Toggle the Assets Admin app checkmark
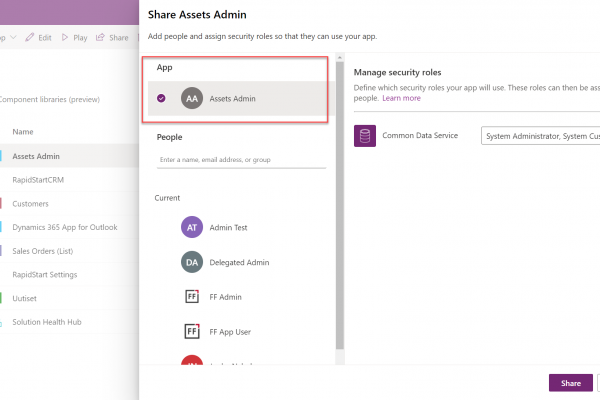The height and width of the screenshot is (400, 600). pos(161,98)
